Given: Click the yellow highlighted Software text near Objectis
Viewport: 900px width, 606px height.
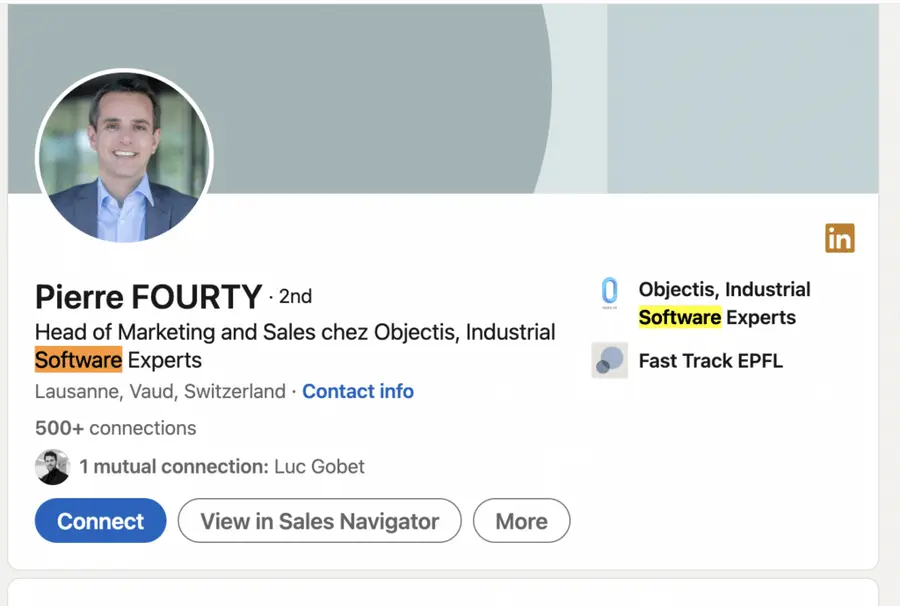Looking at the screenshot, I should pos(680,317).
